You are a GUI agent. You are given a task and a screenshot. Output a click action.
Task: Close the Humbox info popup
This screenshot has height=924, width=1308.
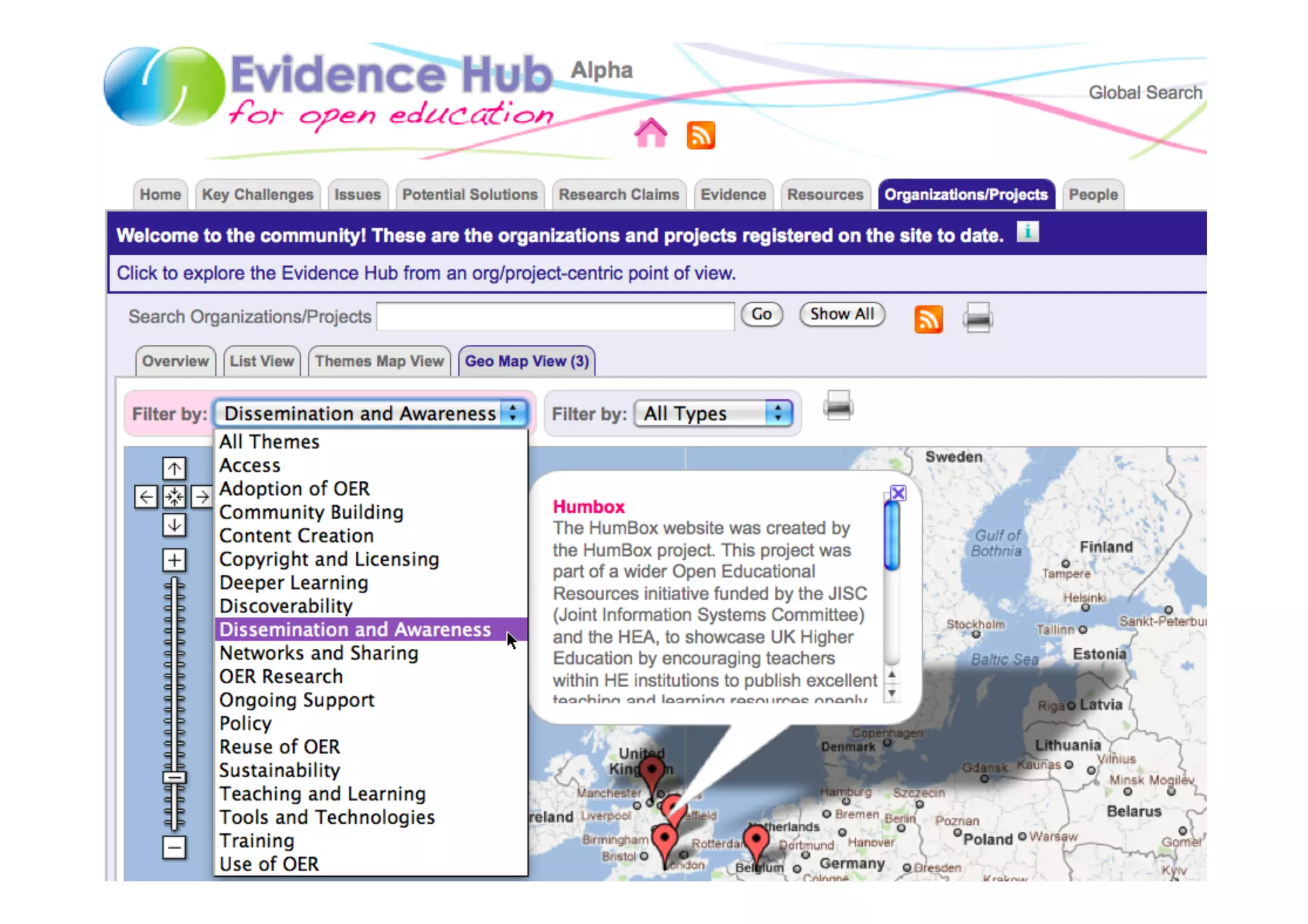(898, 493)
